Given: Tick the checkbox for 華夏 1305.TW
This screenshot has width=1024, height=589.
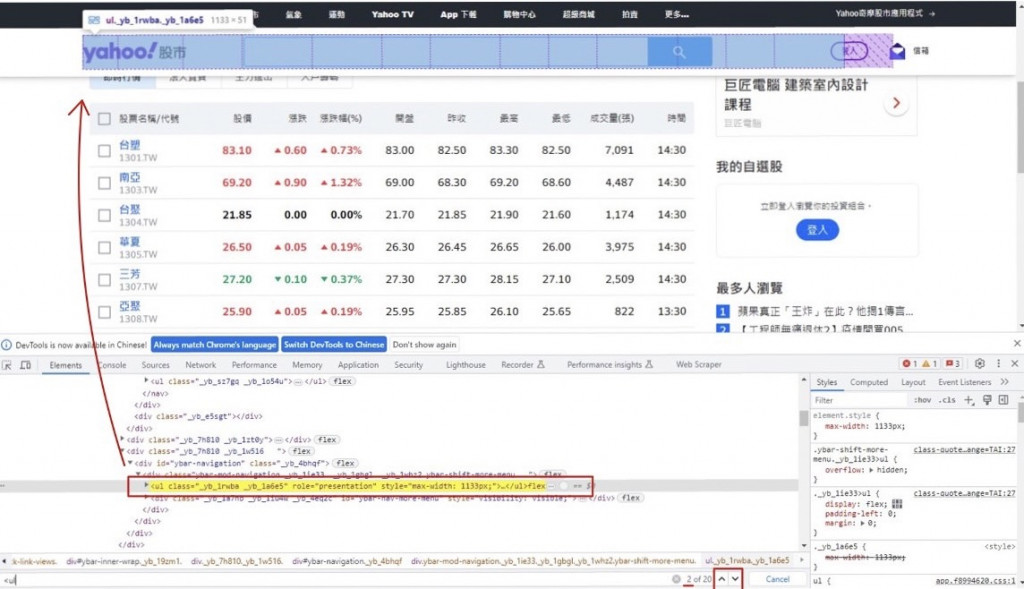Looking at the screenshot, I should tap(104, 247).
